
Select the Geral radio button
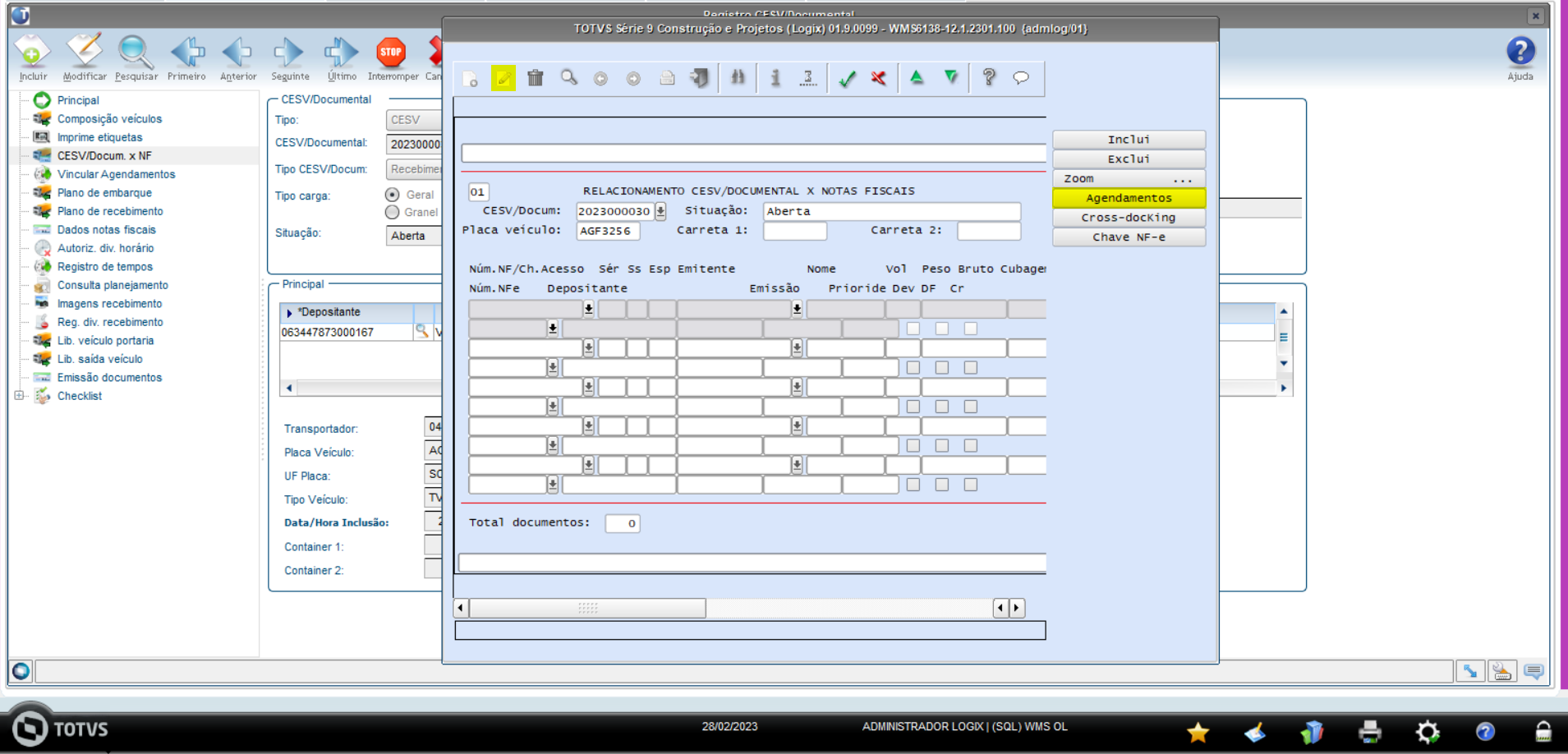392,195
